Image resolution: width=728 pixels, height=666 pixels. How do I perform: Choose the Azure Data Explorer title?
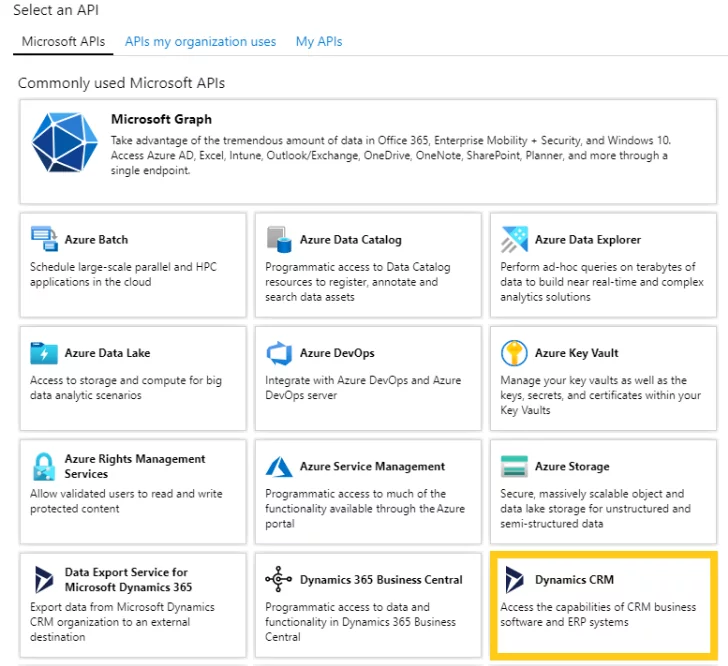click(588, 240)
